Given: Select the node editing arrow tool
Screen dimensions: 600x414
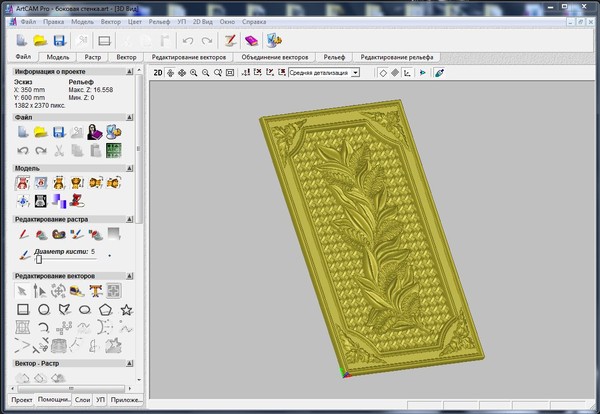Looking at the screenshot, I should pos(39,291).
